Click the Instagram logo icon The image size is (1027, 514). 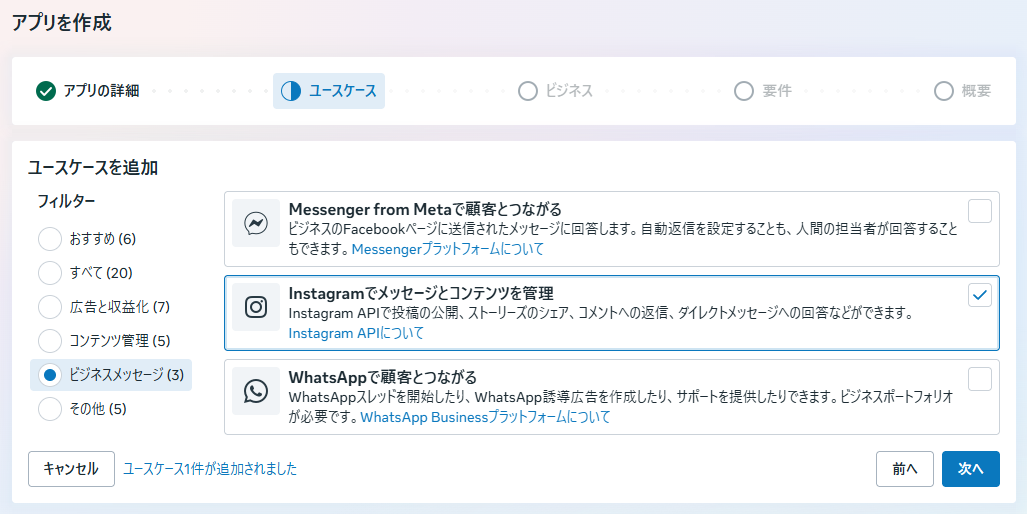coord(255,307)
